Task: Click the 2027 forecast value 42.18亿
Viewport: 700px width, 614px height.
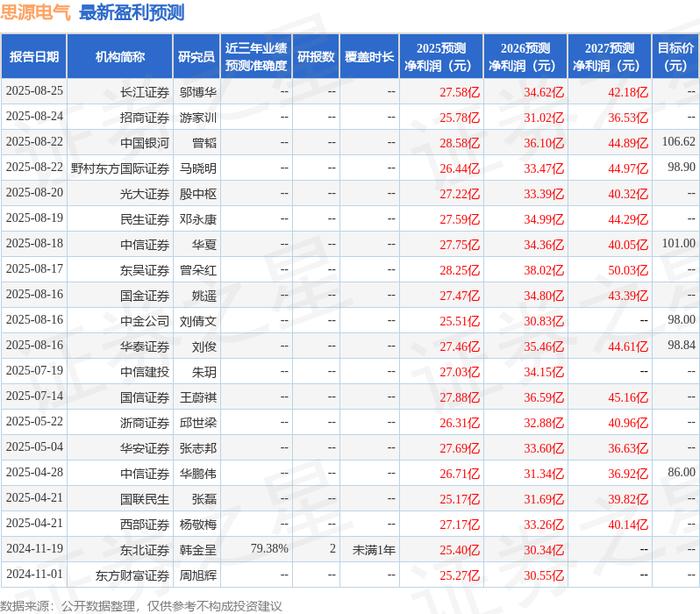Action: pos(628,92)
